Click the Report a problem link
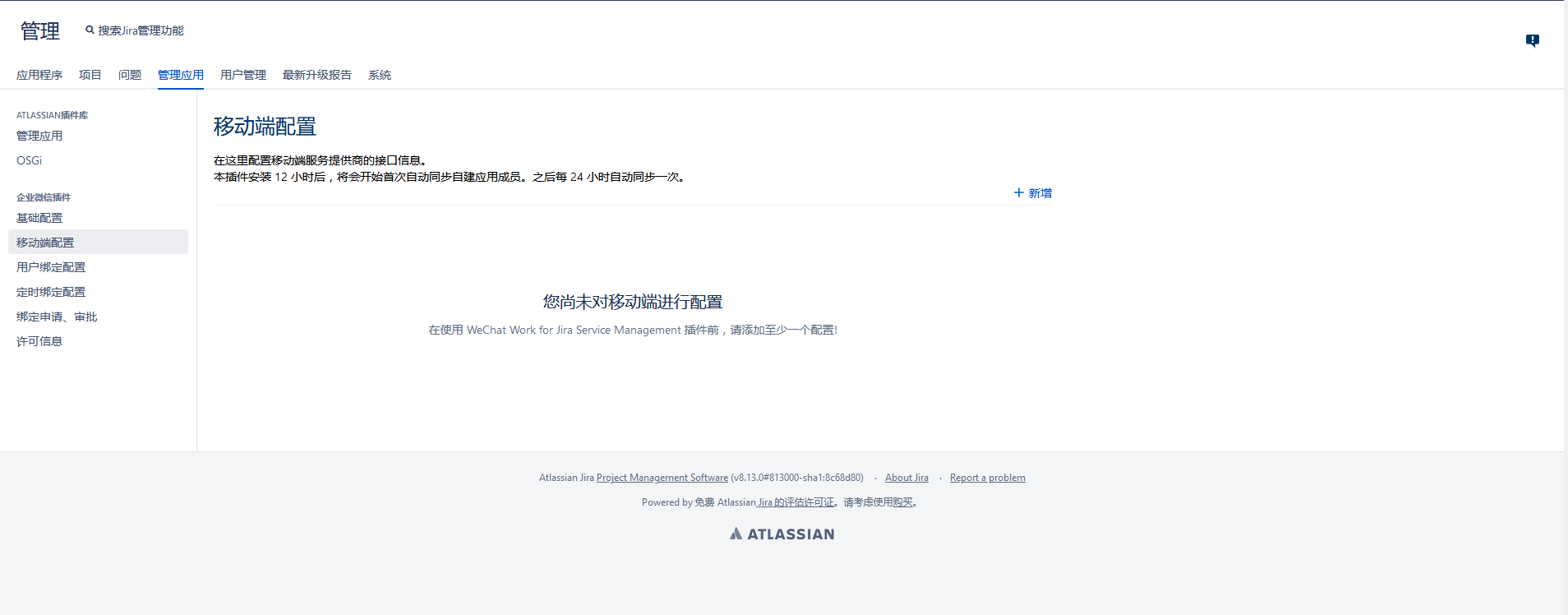The width and height of the screenshot is (1568, 615). click(x=987, y=478)
